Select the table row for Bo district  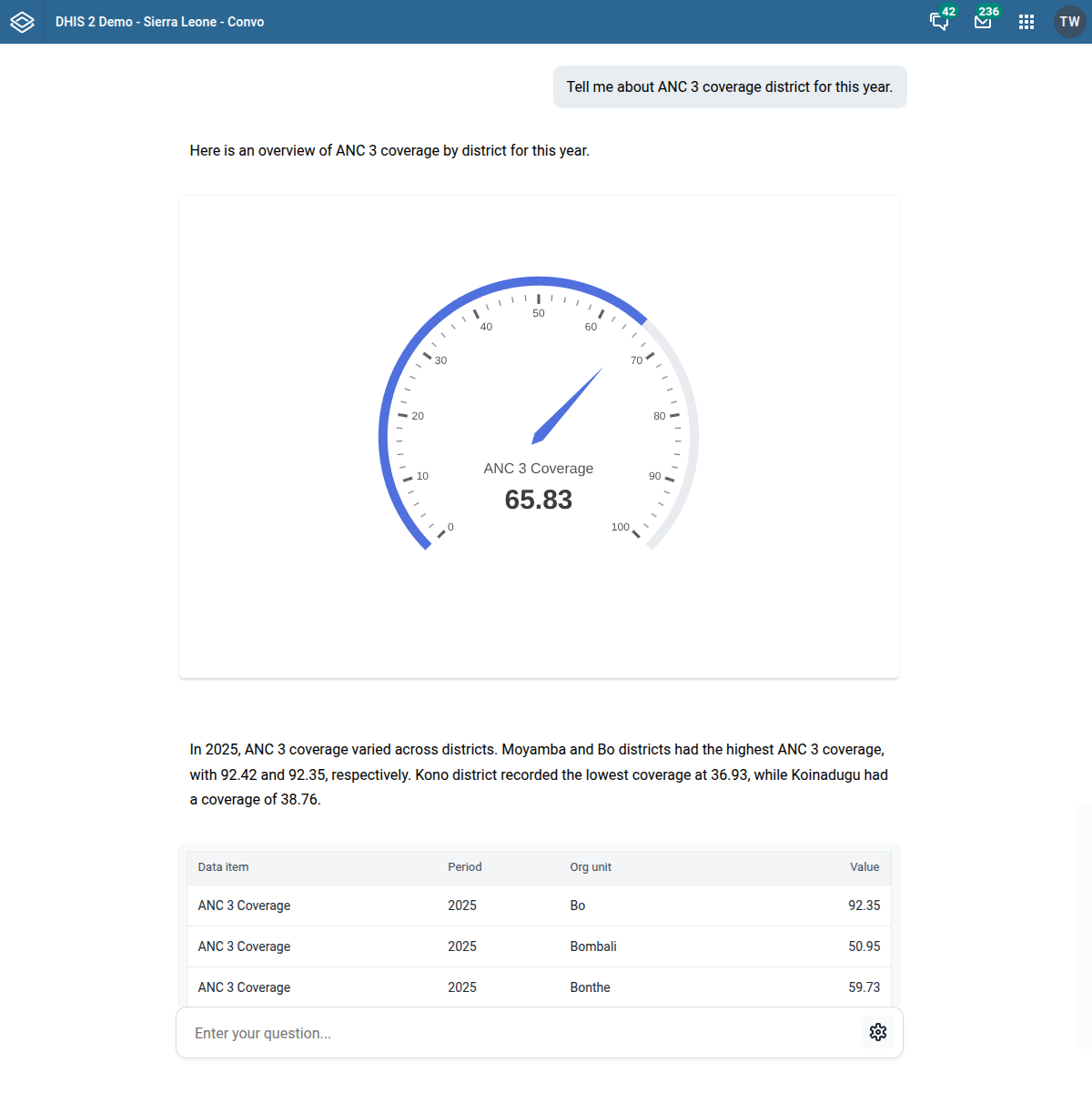(539, 906)
